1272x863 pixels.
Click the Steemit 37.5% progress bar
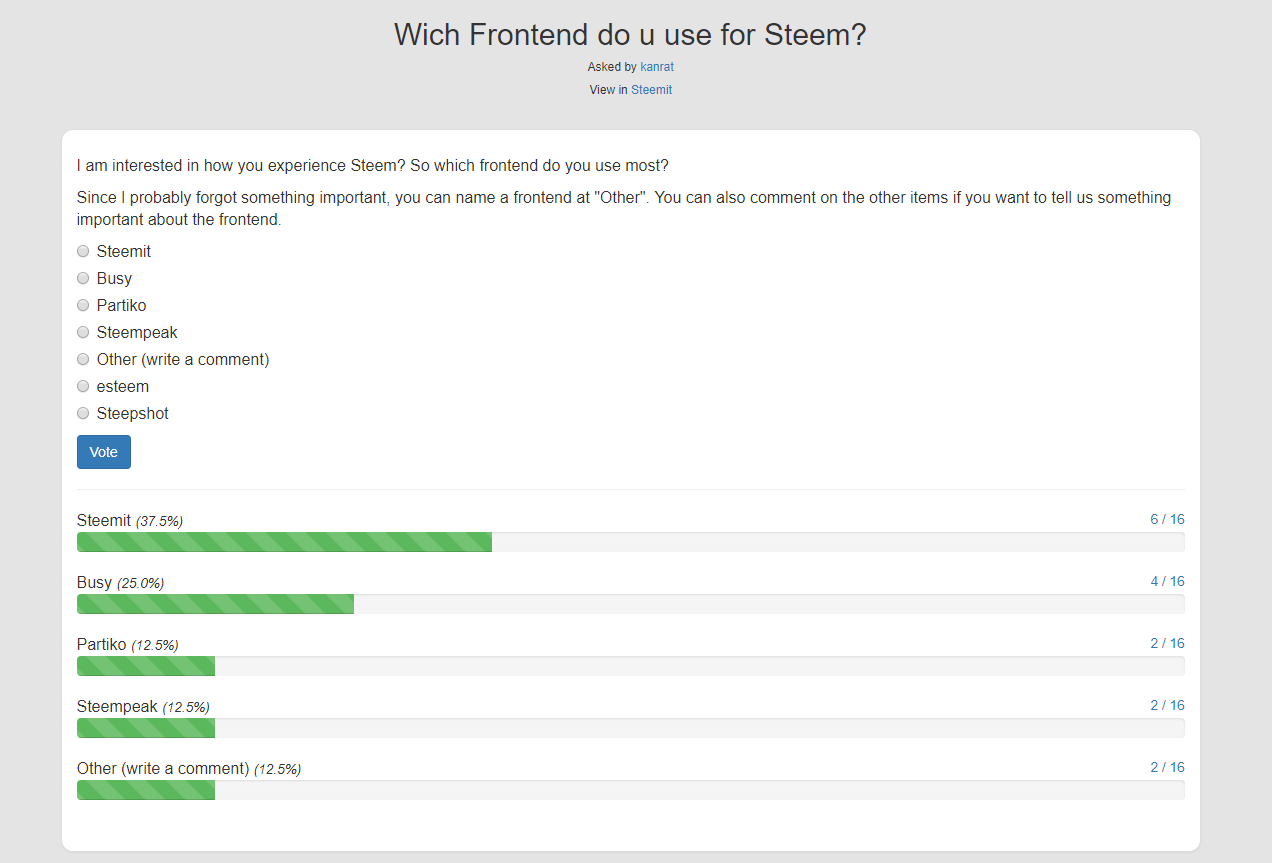pyautogui.click(x=631, y=542)
